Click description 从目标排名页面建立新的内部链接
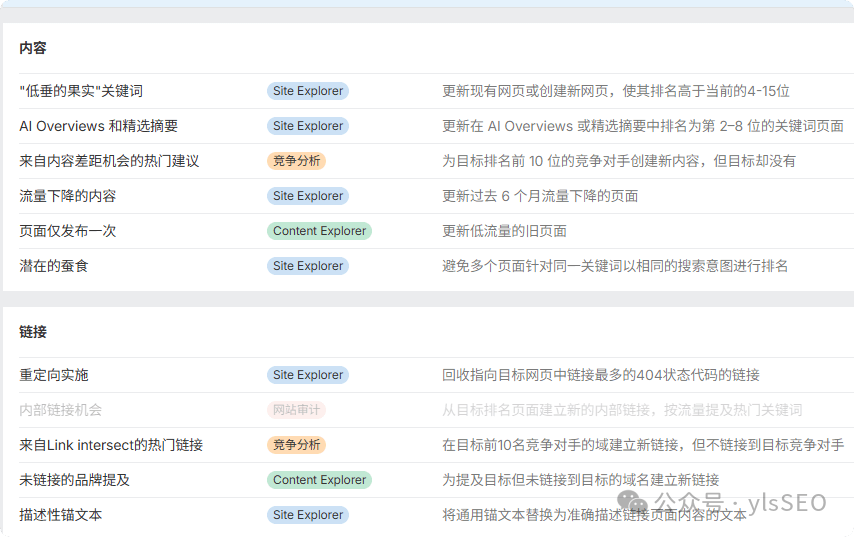This screenshot has height=537, width=854. tap(622, 410)
